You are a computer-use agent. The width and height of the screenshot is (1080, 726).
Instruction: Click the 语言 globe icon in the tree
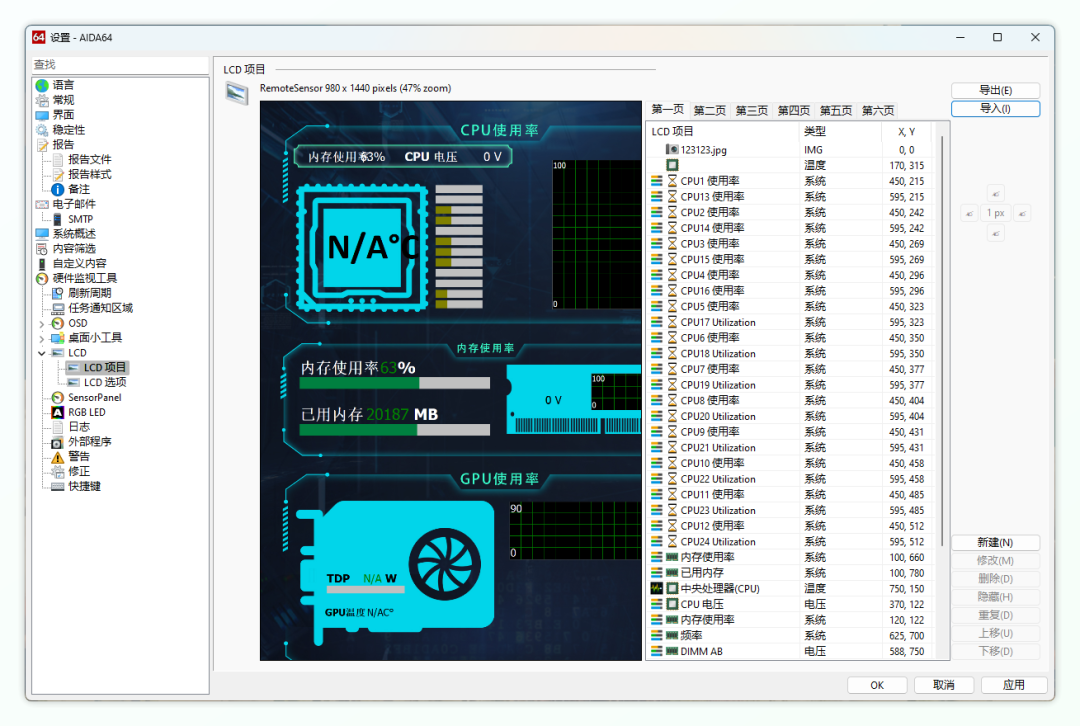tap(42, 85)
